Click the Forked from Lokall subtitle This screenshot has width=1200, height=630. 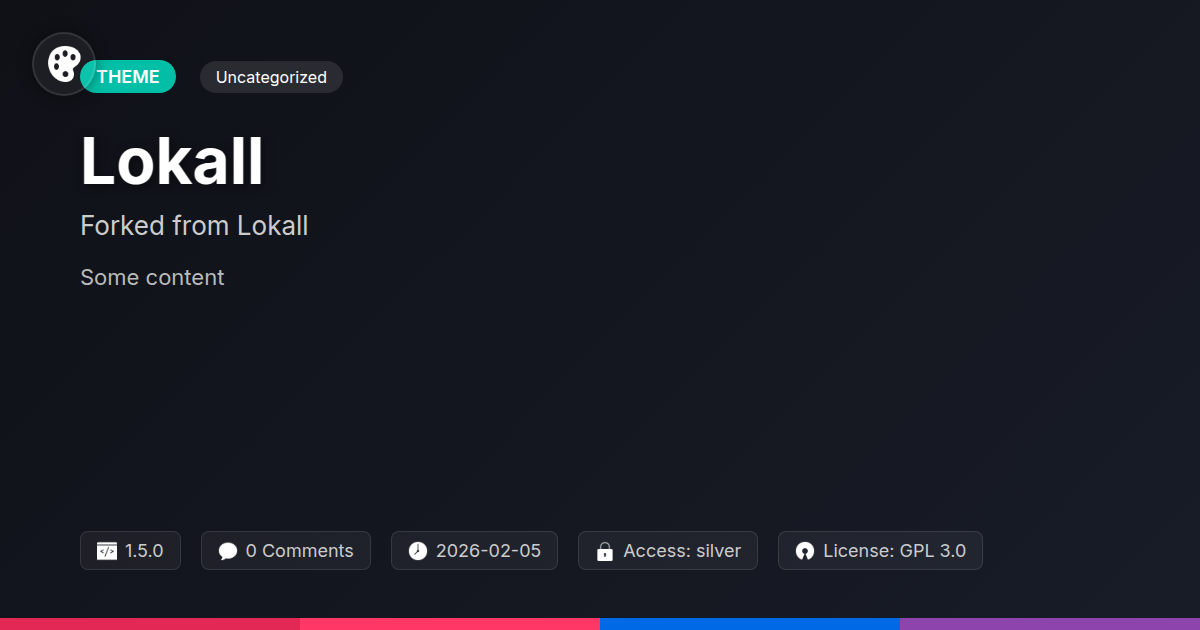coord(194,226)
